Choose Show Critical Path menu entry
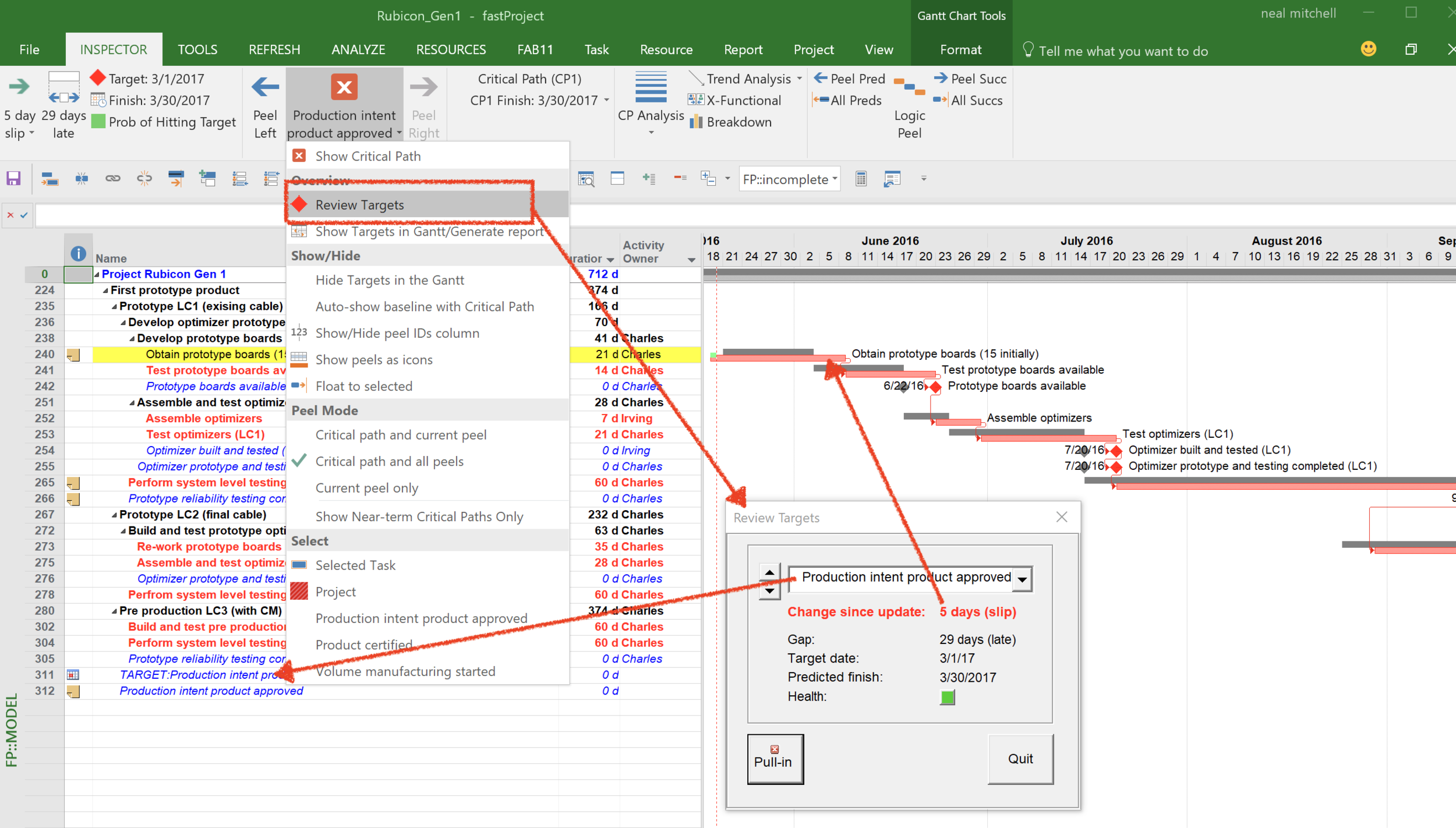This screenshot has width=1456, height=828. 427,156
